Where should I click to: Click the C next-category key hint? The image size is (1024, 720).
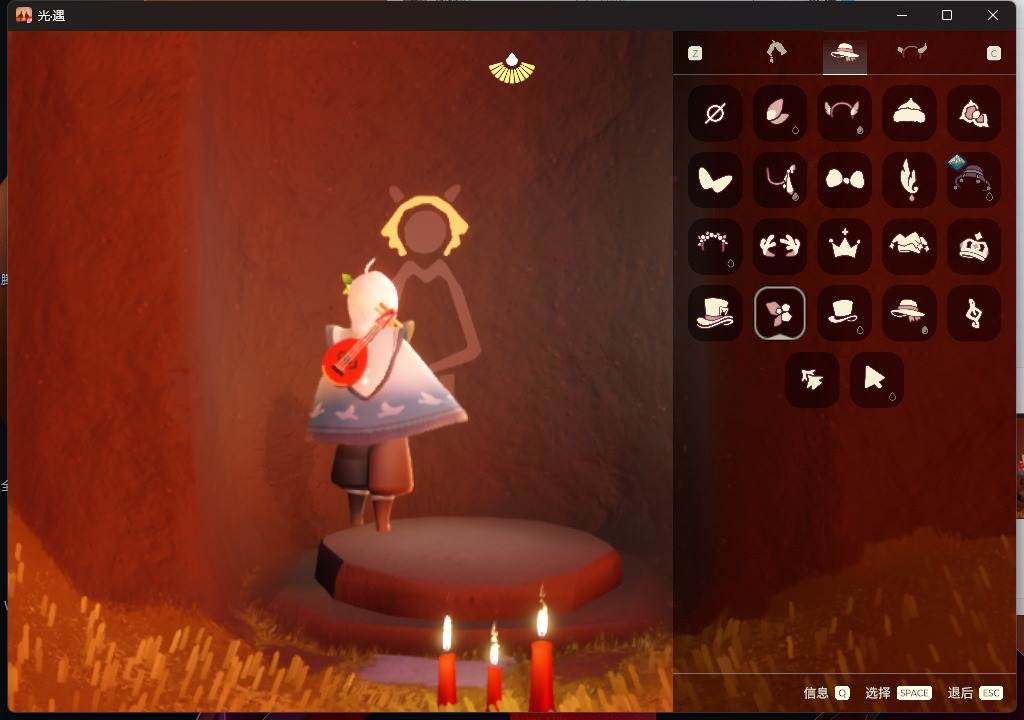tap(993, 54)
